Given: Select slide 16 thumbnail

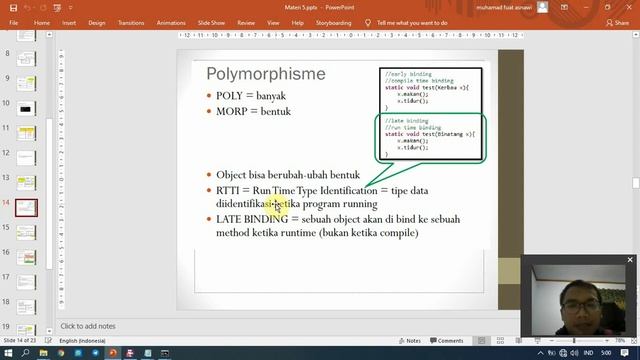Looking at the screenshot, I should tap(26, 258).
